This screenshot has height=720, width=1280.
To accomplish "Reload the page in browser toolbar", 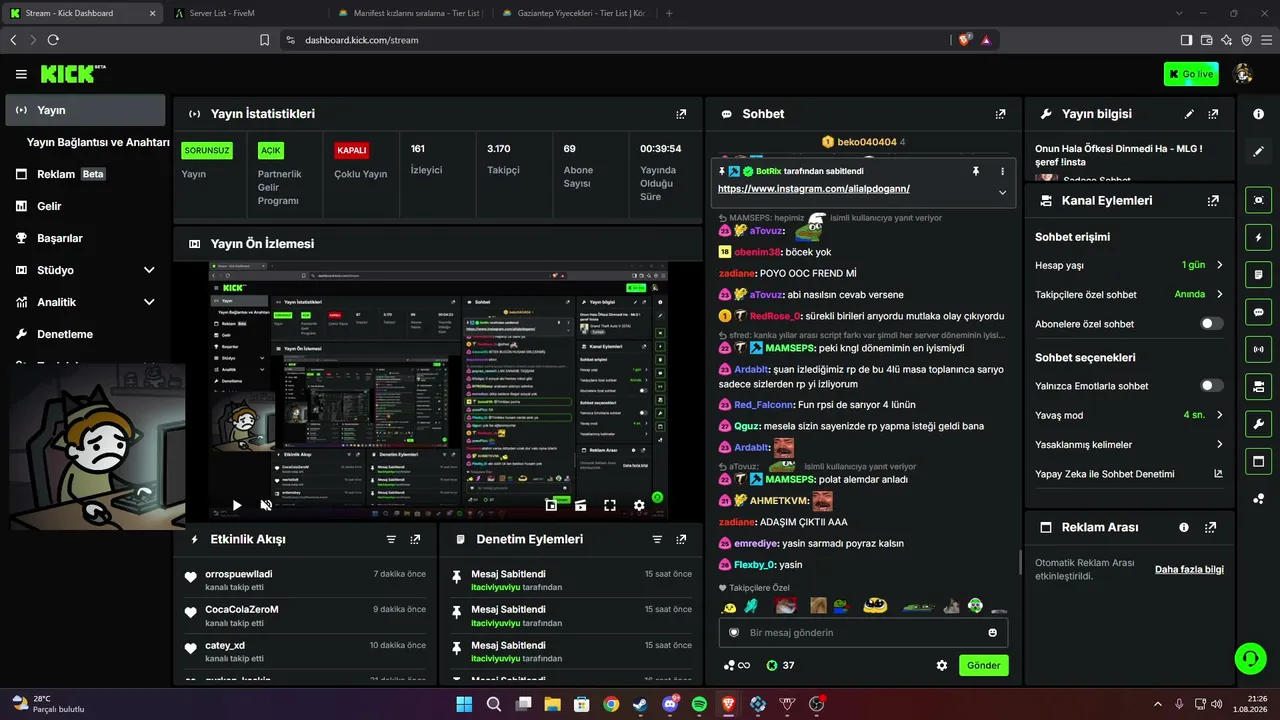I will pos(53,40).
